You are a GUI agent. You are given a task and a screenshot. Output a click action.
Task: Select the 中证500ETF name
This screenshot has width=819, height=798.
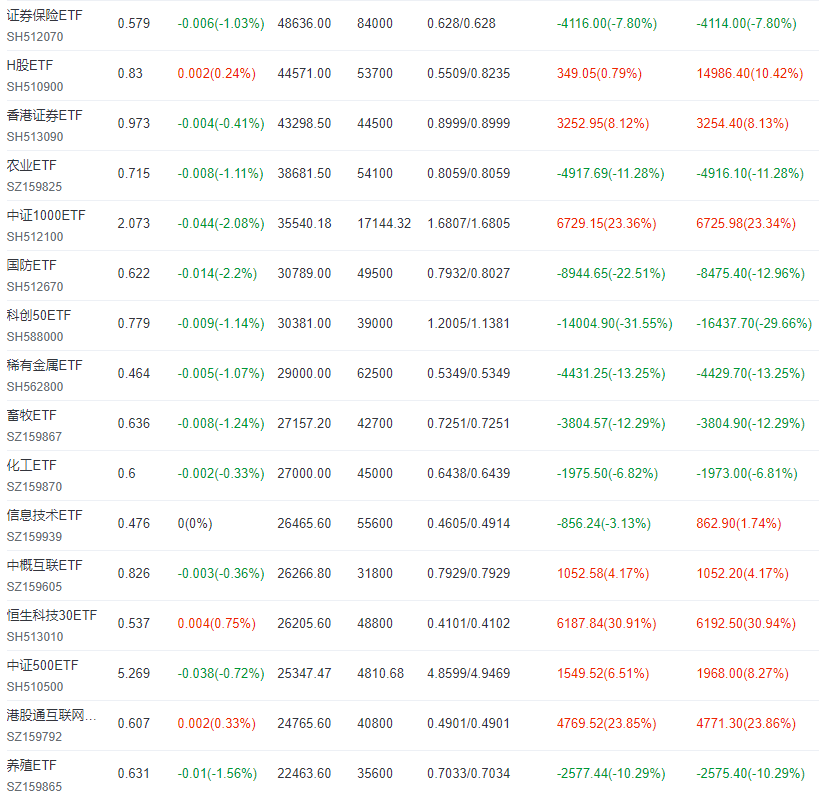pos(42,665)
